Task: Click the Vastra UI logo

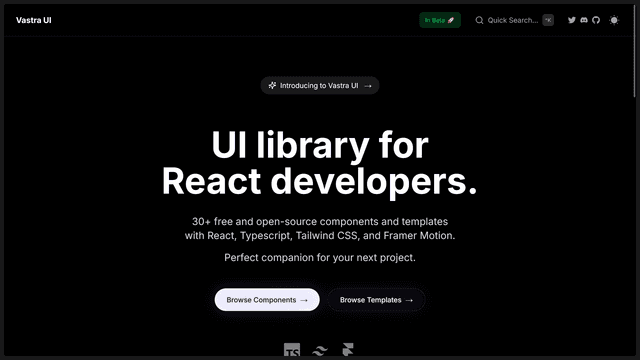Action: [33, 20]
